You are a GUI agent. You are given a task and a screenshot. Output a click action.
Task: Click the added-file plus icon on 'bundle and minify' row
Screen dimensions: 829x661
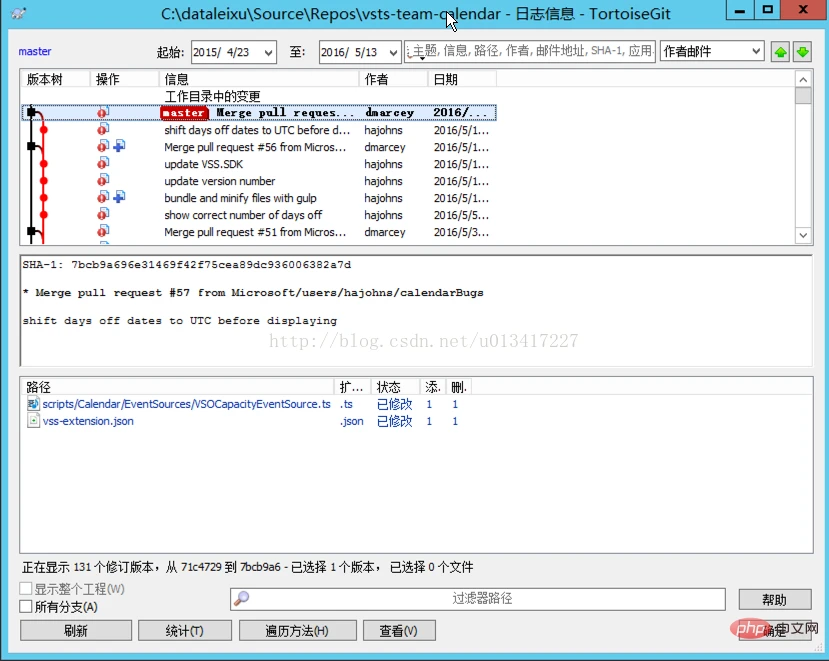click(119, 197)
